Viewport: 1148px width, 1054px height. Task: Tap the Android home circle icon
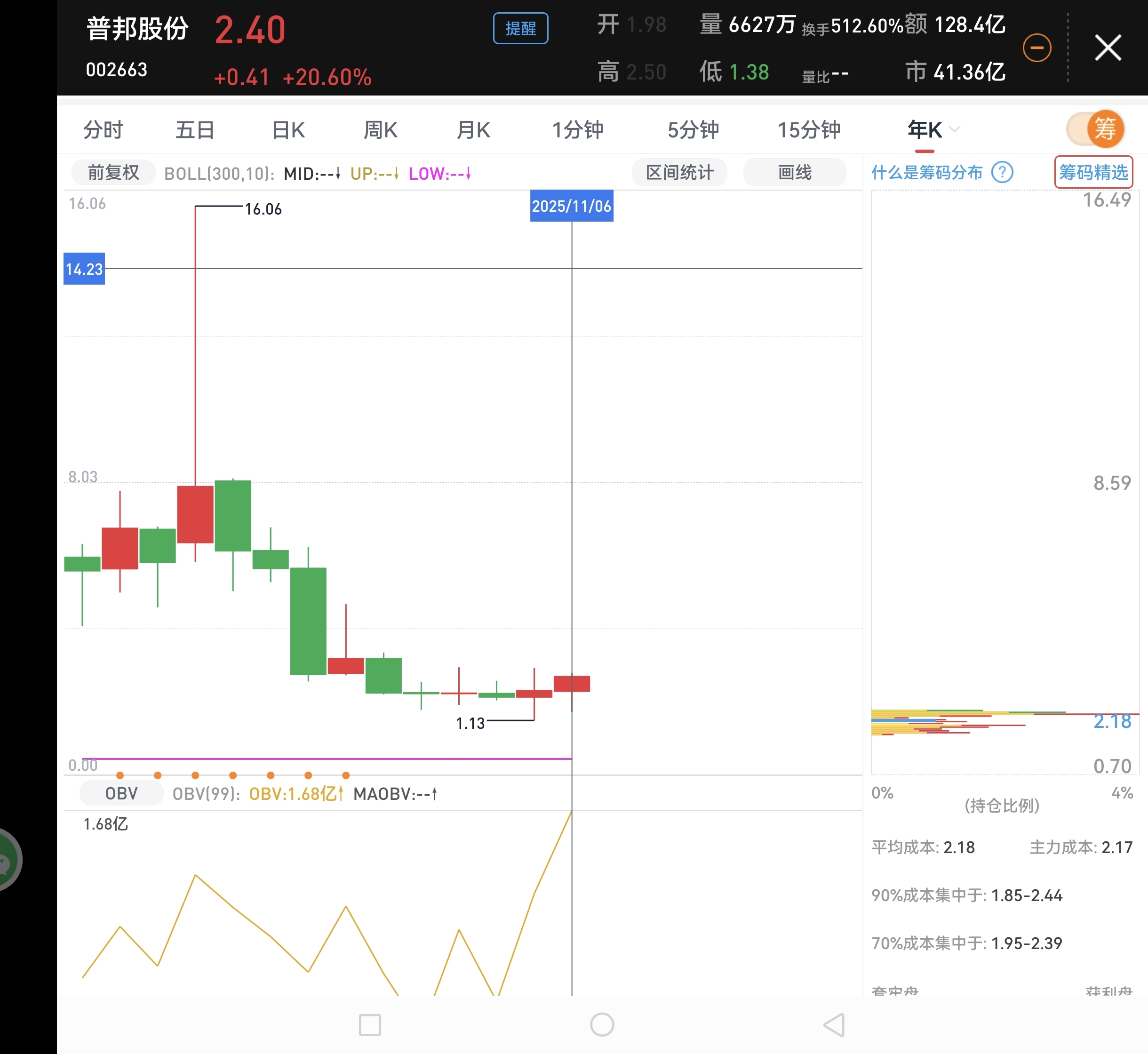[602, 1025]
